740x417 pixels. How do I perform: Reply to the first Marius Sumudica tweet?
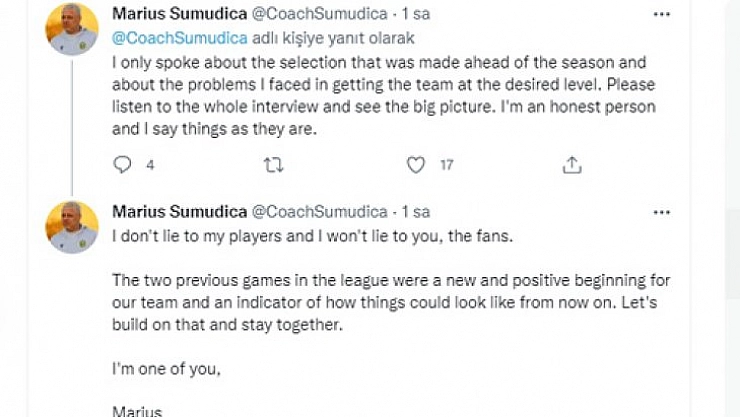pos(123,165)
